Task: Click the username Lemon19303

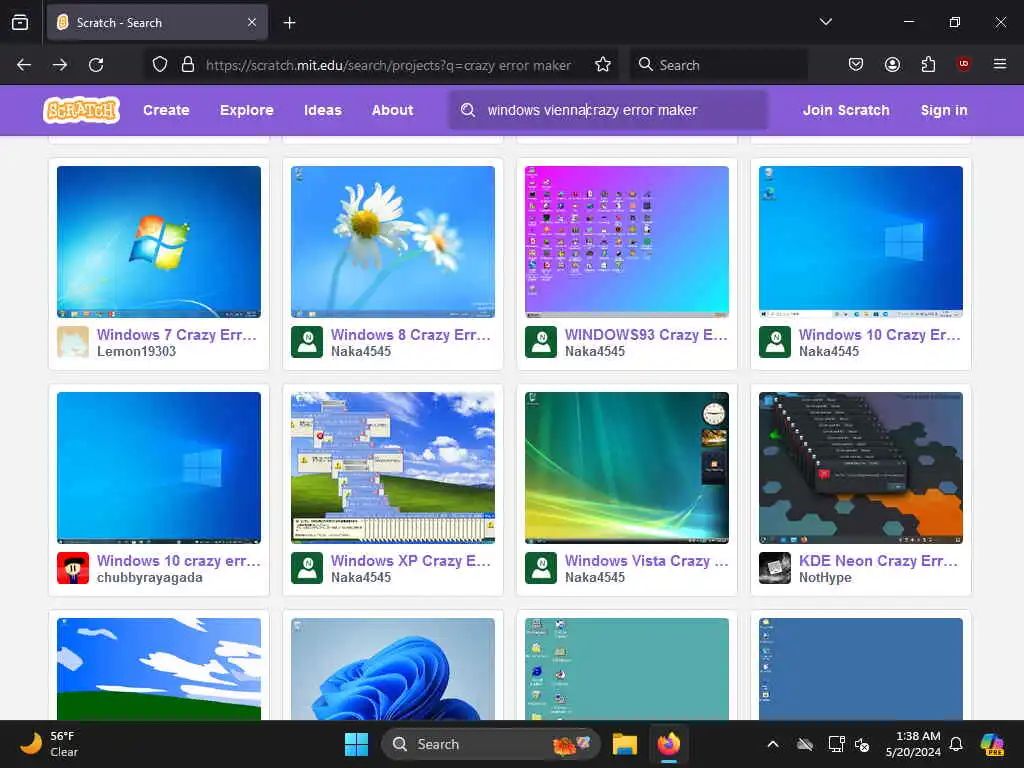Action: (136, 351)
